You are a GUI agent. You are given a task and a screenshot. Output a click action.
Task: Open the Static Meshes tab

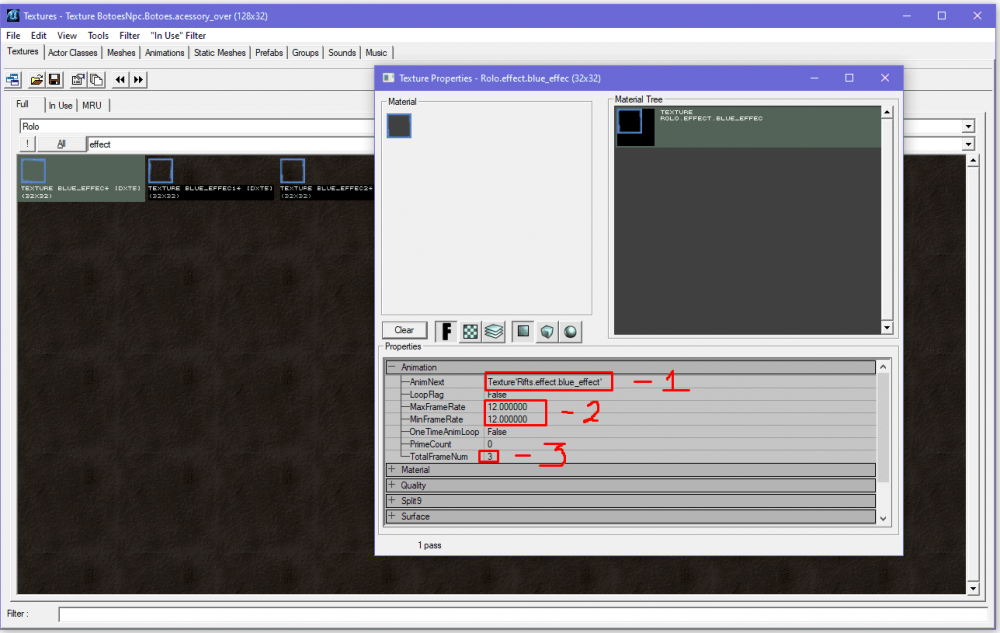(219, 52)
